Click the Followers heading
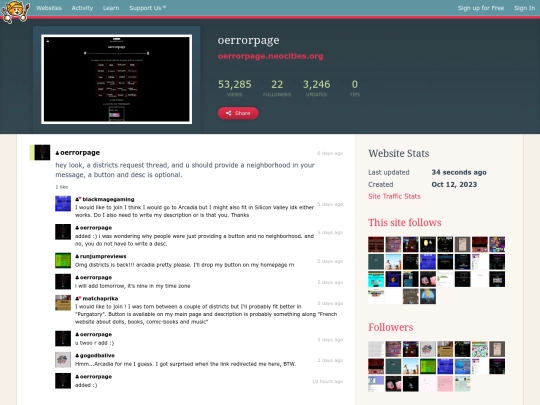This screenshot has height=405, width=540. (x=391, y=327)
